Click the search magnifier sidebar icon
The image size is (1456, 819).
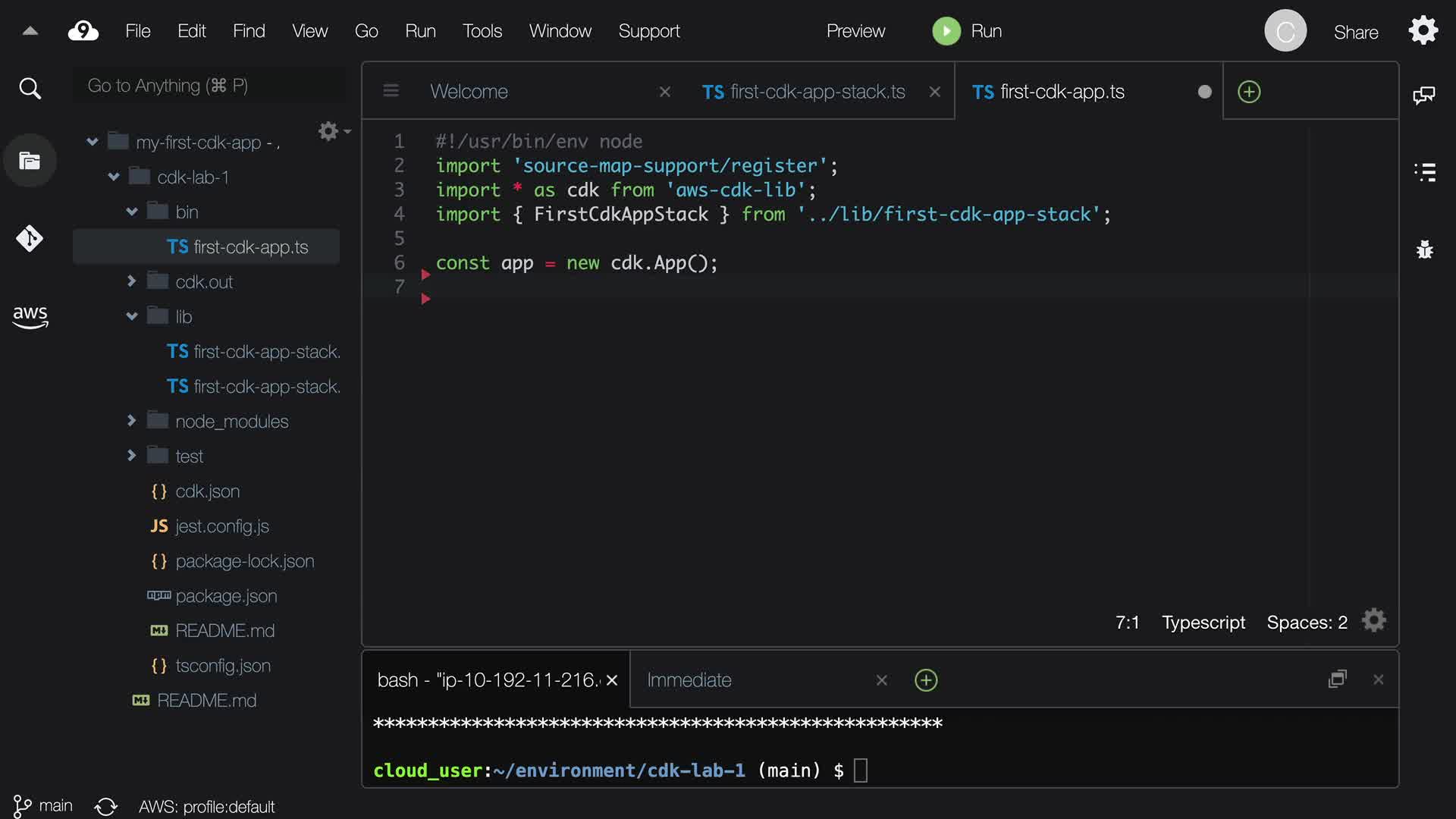click(30, 89)
